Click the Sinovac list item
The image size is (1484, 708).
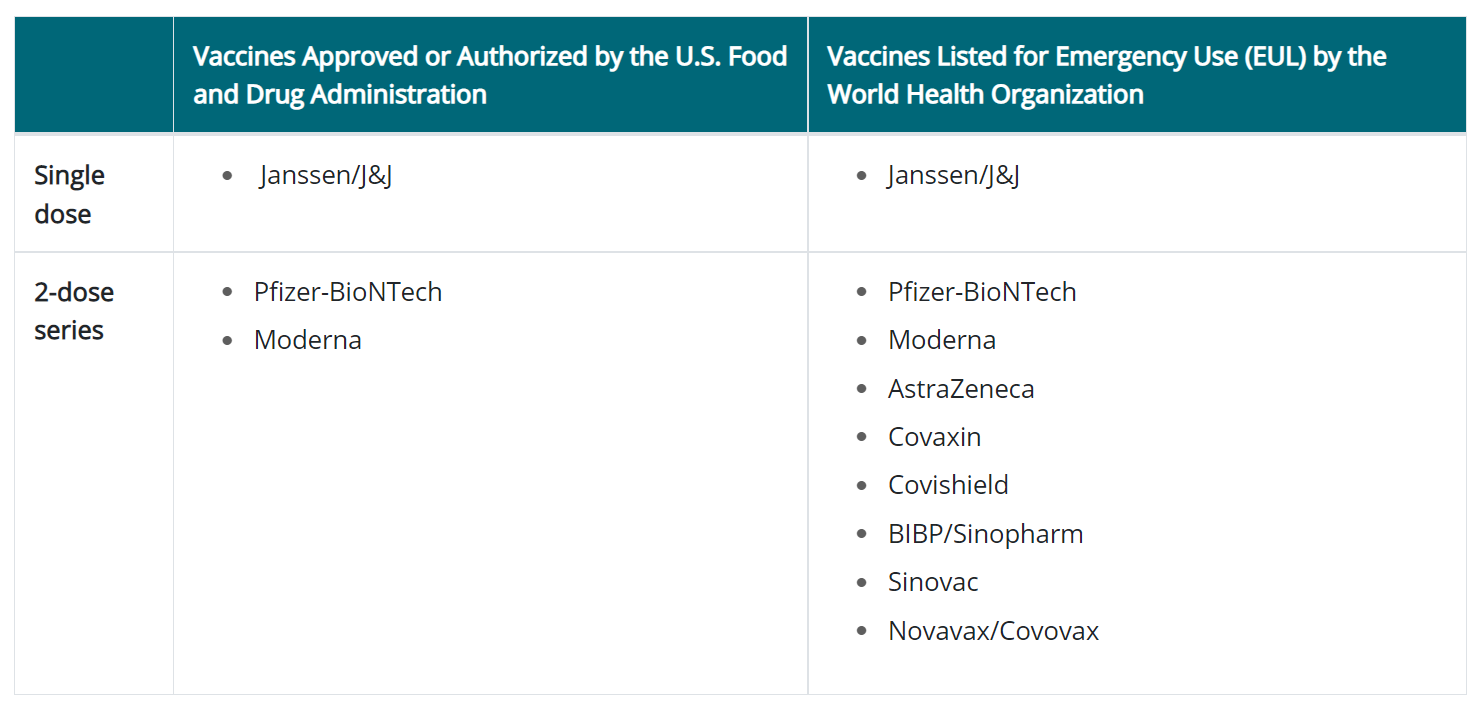click(x=933, y=582)
